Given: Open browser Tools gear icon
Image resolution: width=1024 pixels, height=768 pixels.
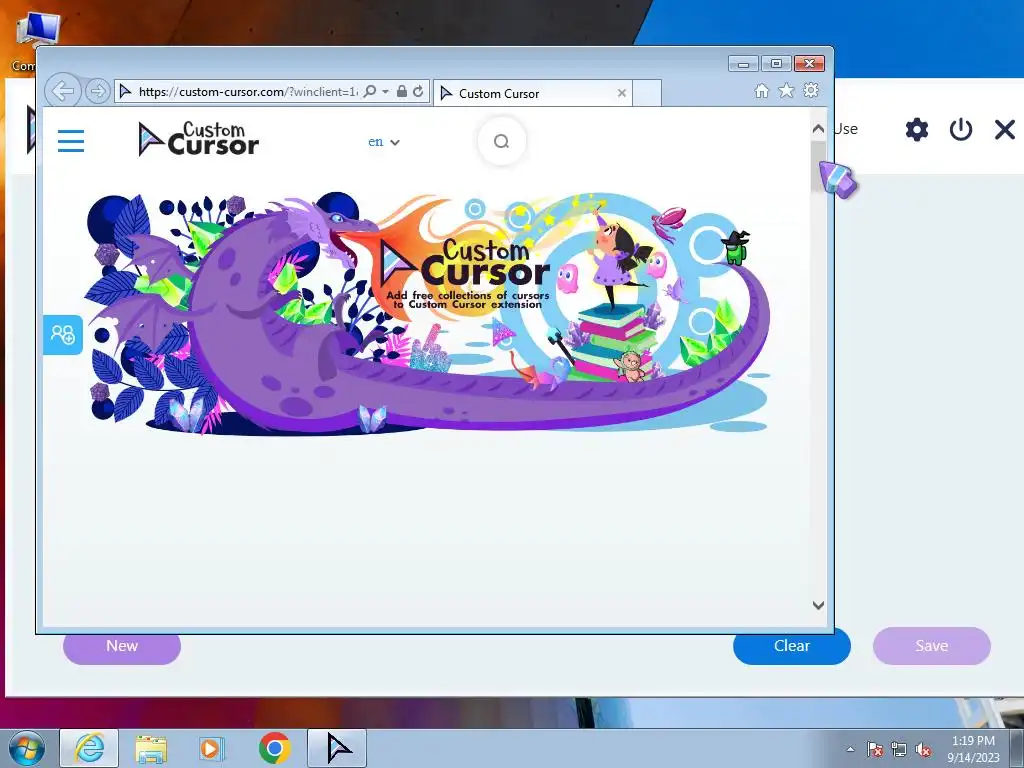Looking at the screenshot, I should click(x=811, y=91).
